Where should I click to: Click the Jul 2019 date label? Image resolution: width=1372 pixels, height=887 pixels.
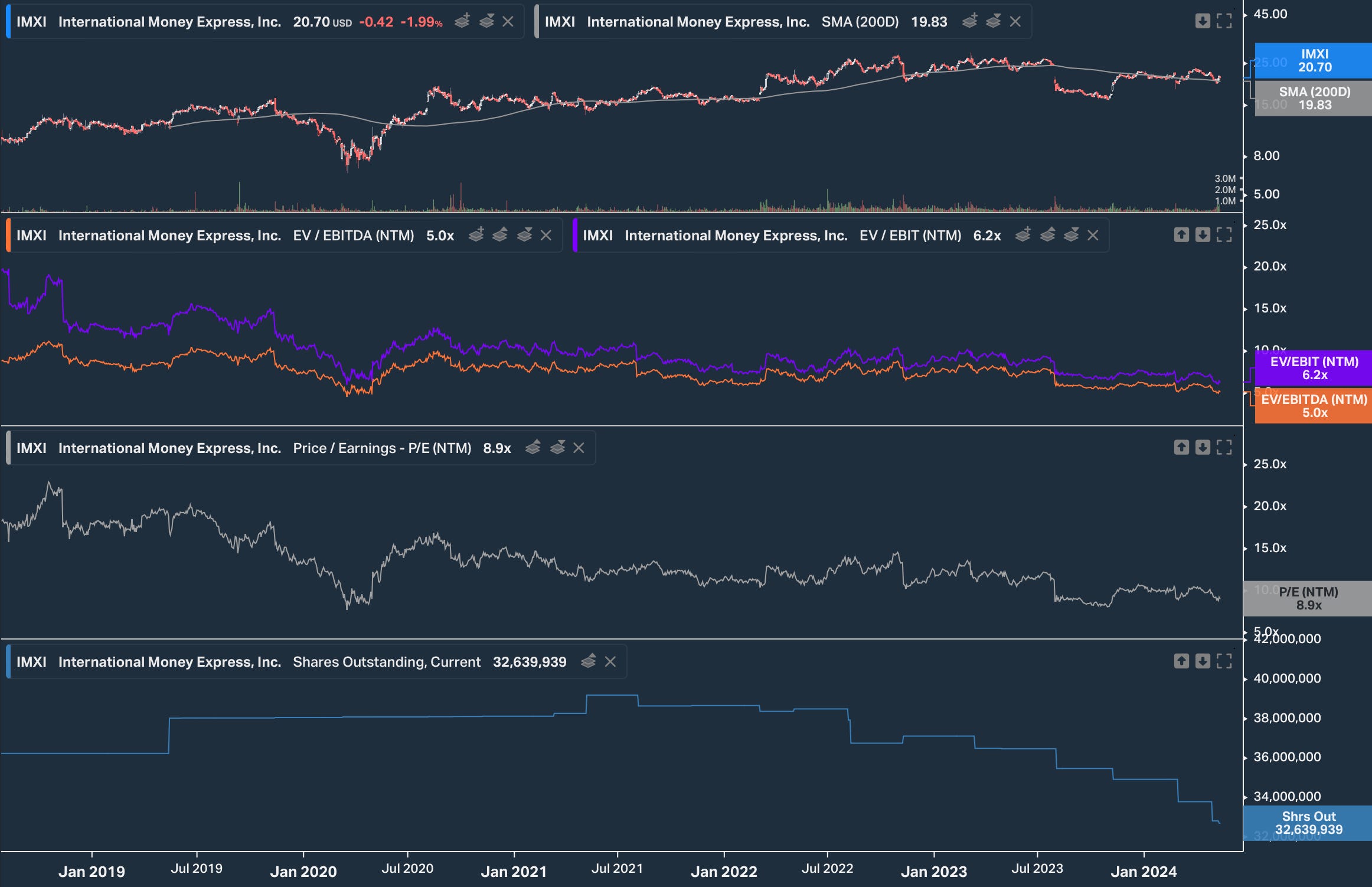[x=197, y=869]
